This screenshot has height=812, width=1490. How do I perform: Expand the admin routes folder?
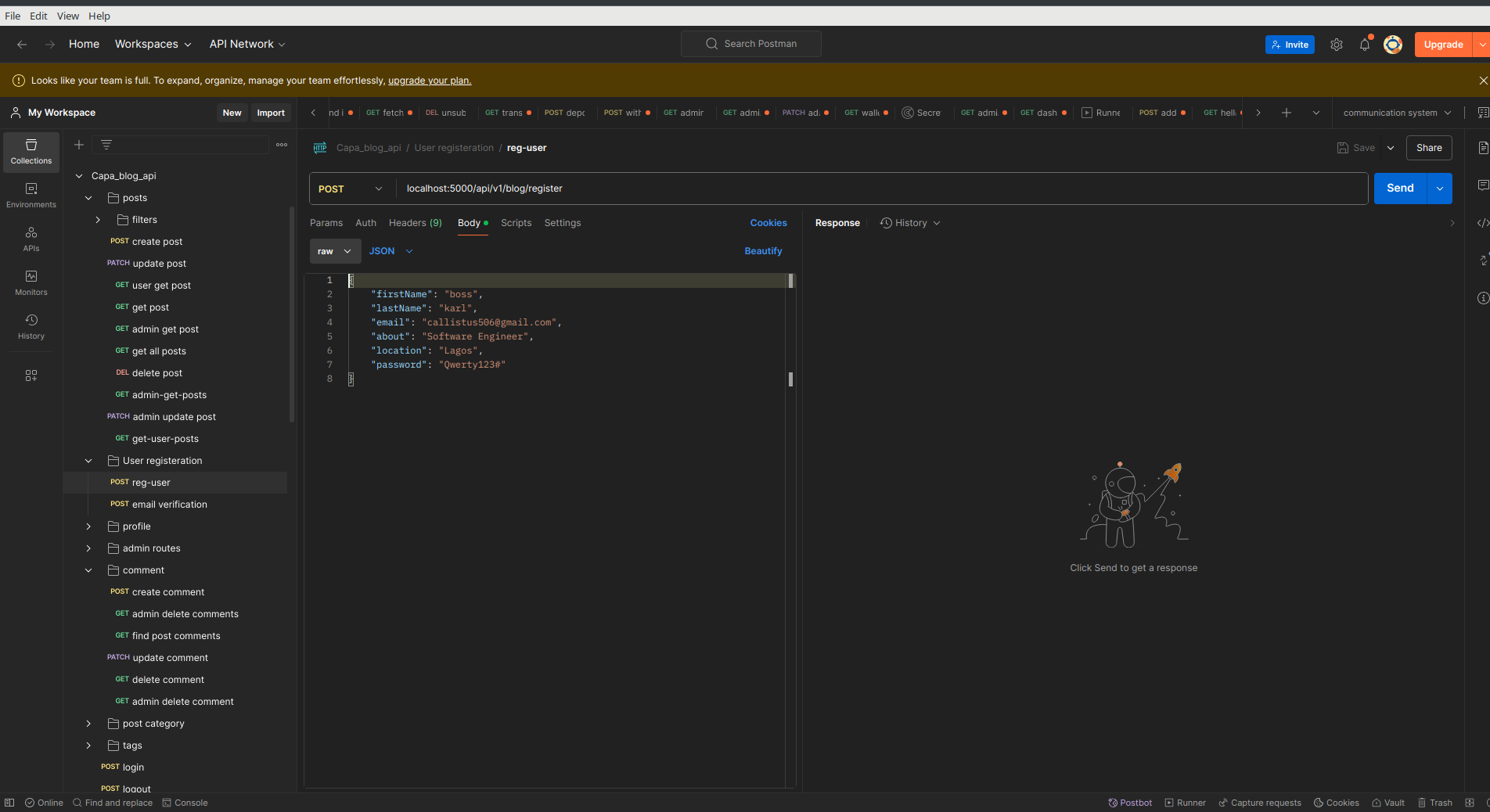pyautogui.click(x=88, y=548)
